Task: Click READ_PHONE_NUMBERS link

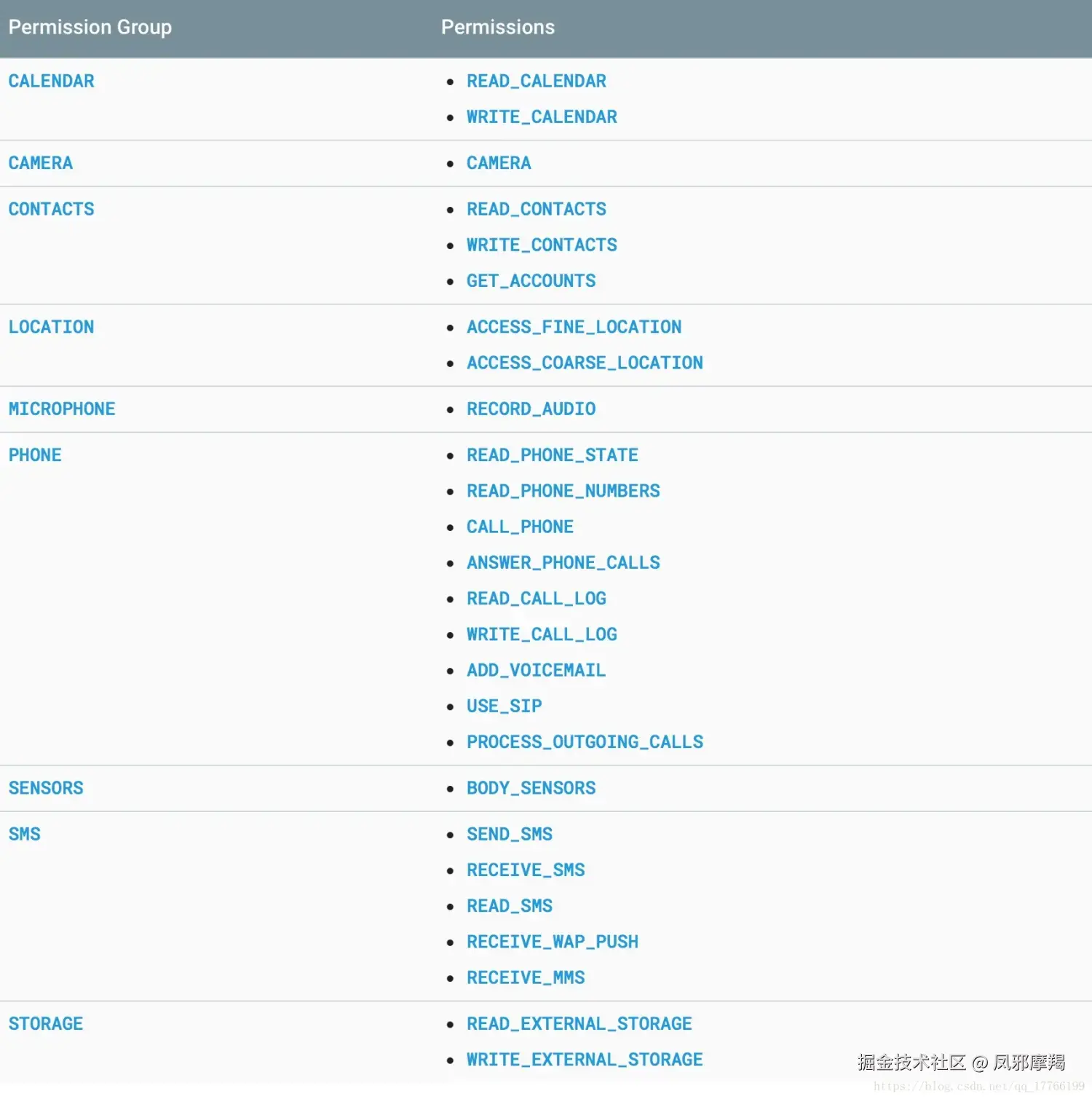Action: [x=563, y=491]
